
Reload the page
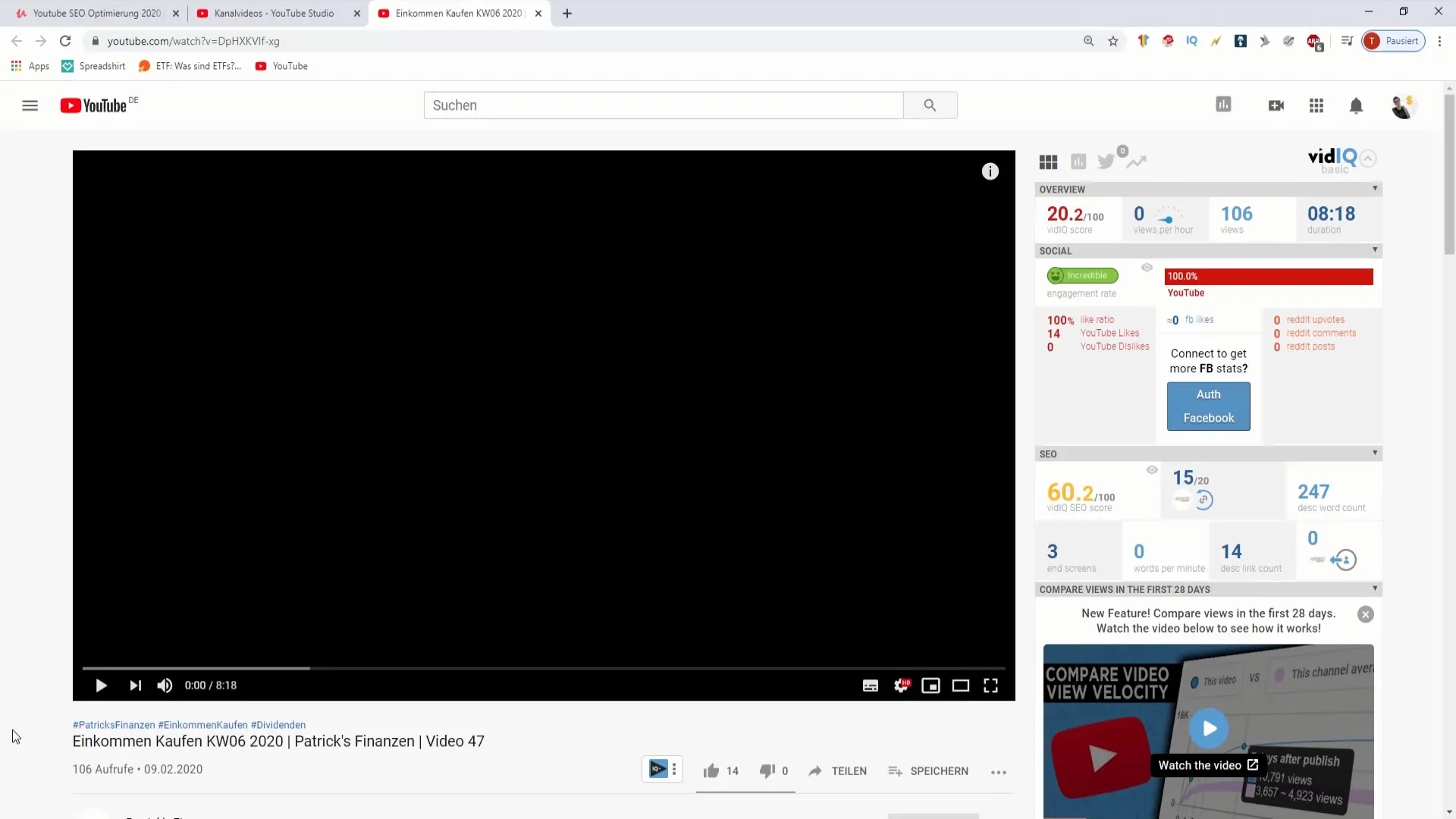tap(65, 41)
